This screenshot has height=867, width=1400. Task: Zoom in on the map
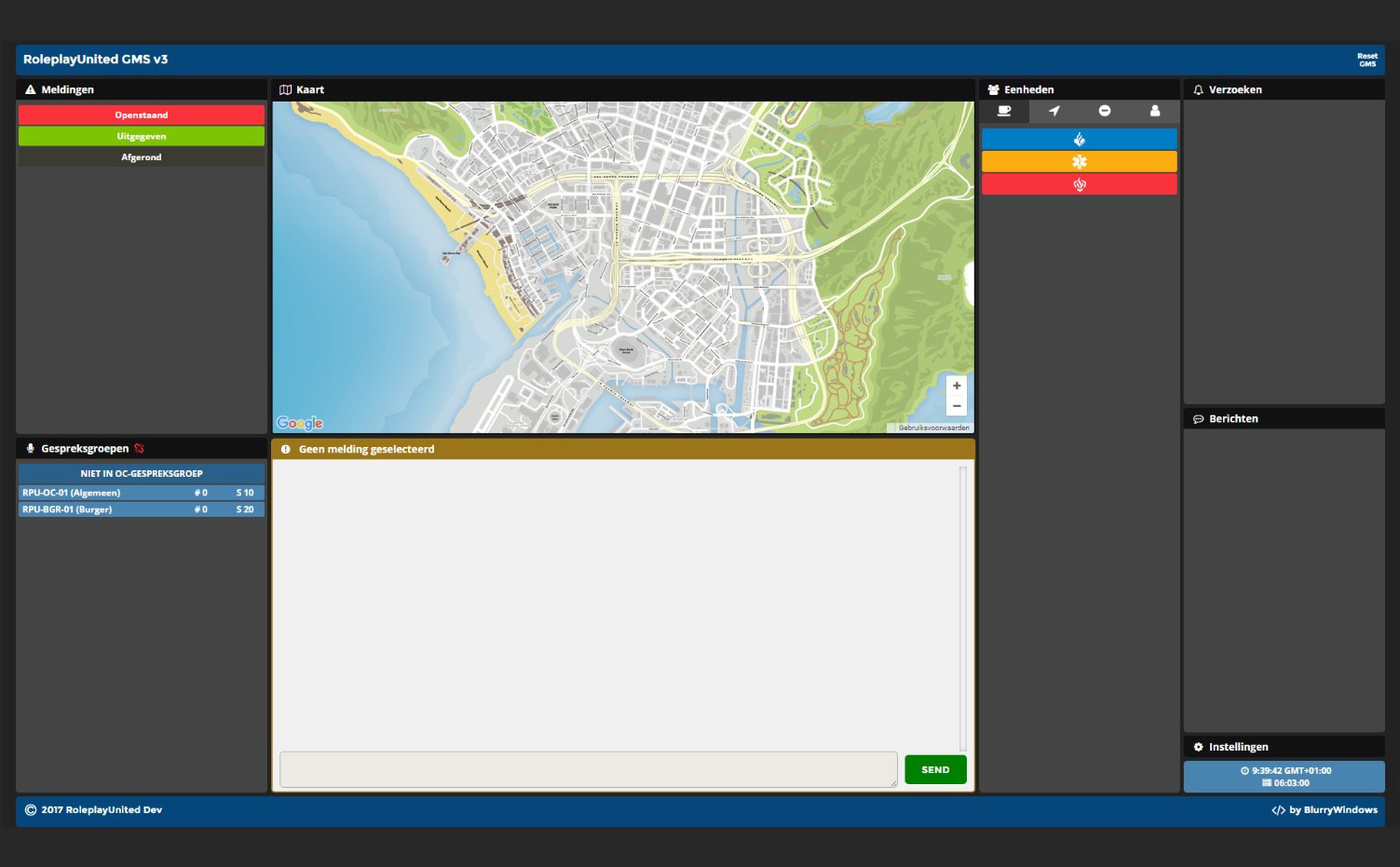point(957,386)
